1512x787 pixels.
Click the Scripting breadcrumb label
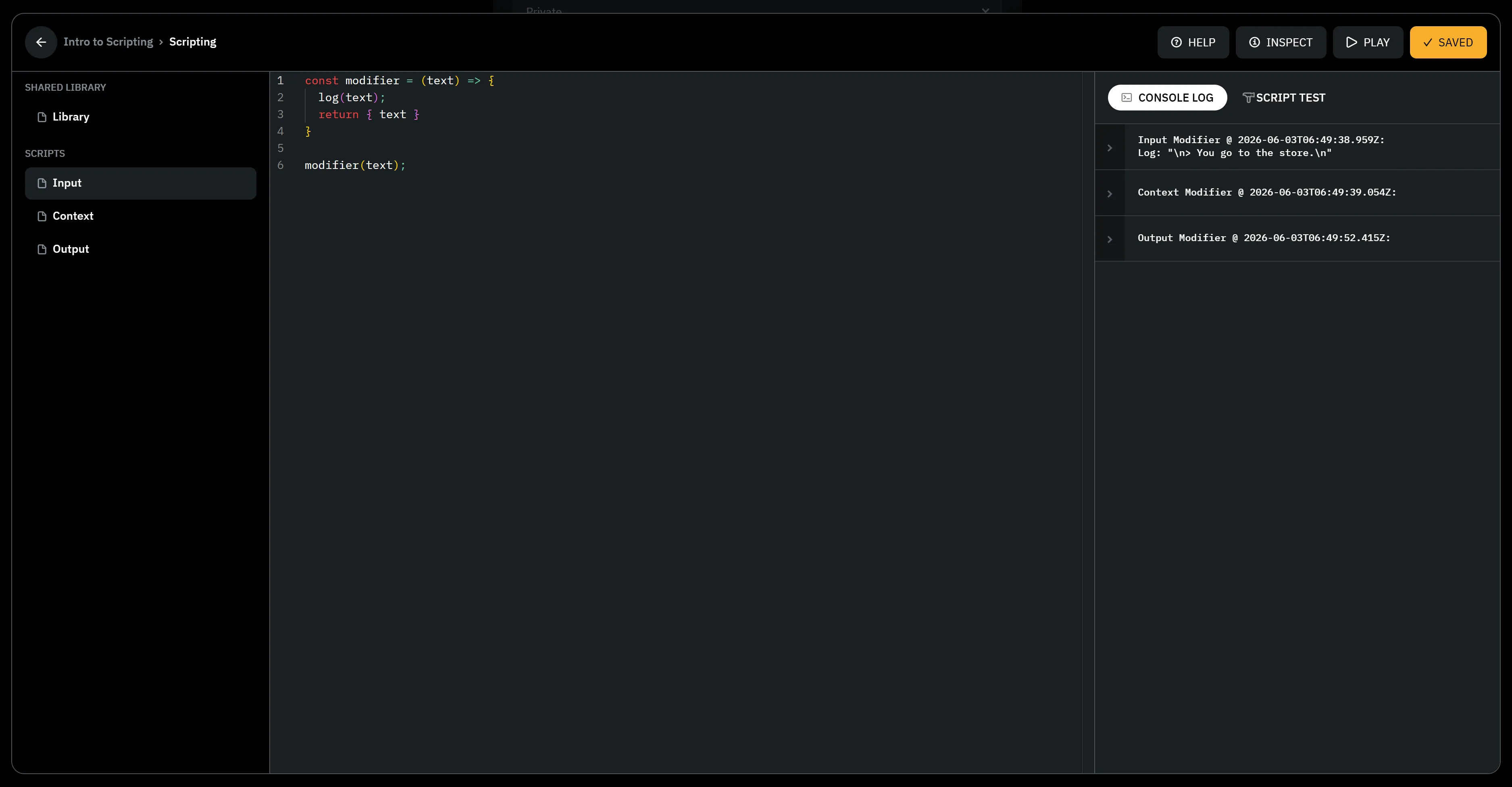click(x=192, y=42)
